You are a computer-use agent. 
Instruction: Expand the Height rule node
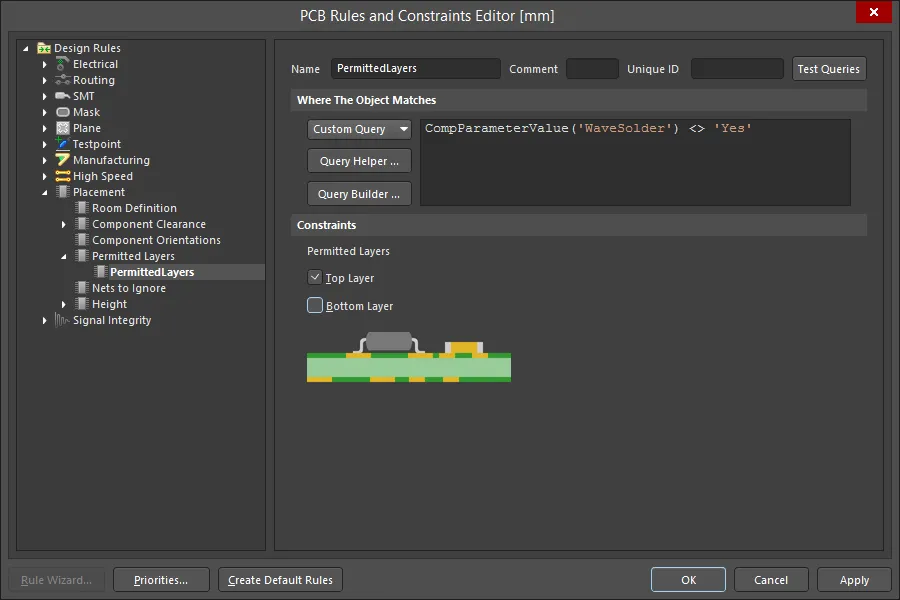64,304
